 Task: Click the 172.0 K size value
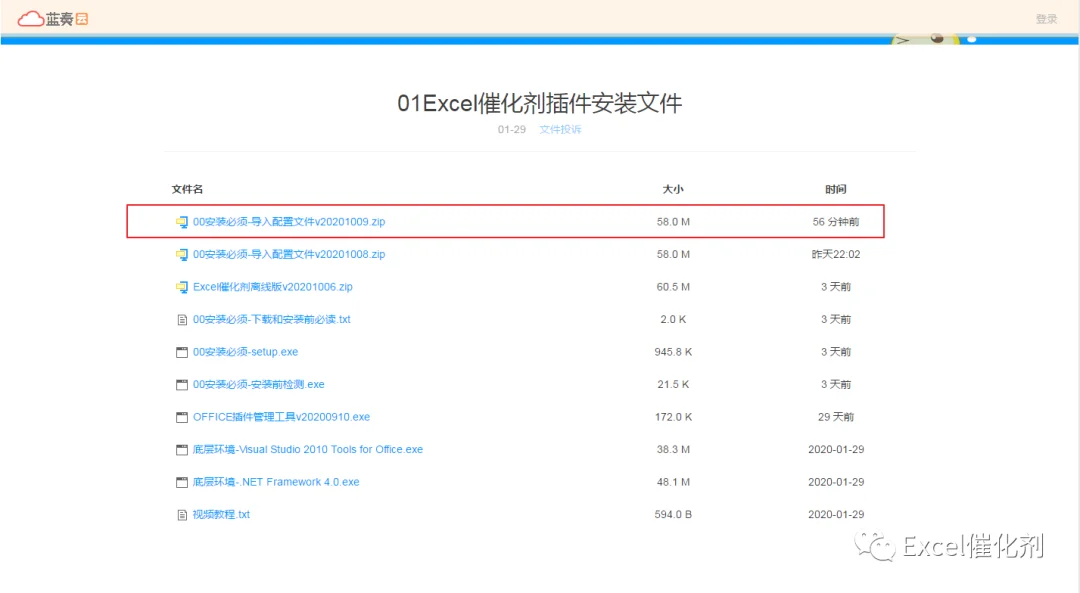click(x=673, y=417)
